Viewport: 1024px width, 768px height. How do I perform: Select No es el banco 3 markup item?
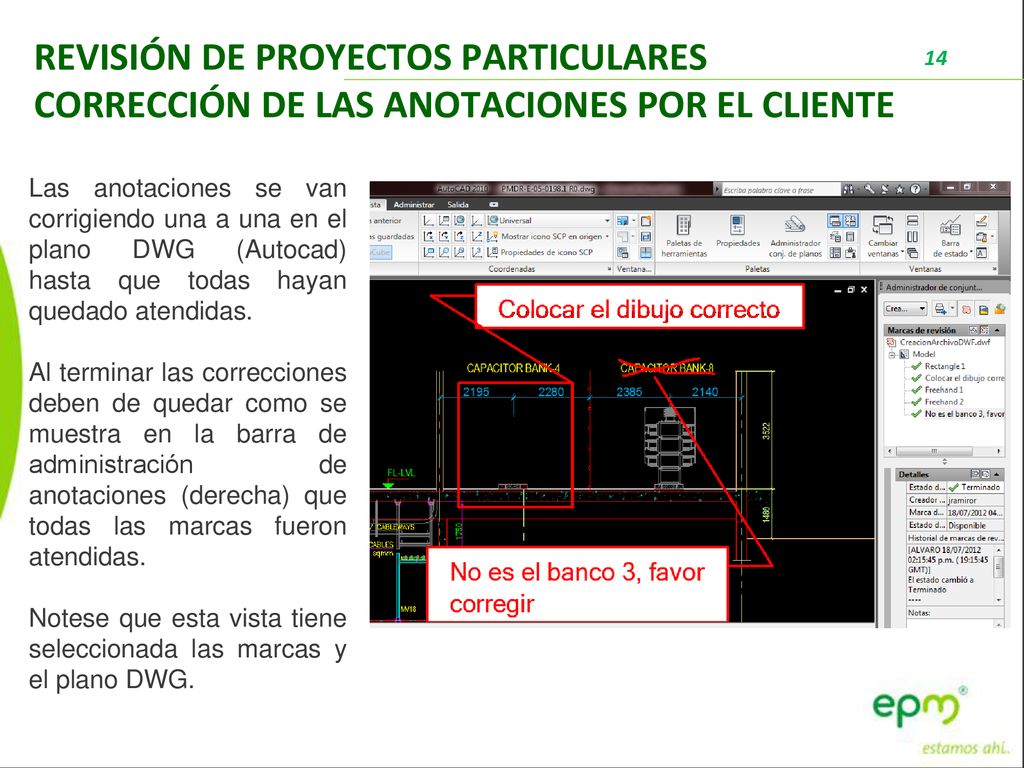pos(965,414)
